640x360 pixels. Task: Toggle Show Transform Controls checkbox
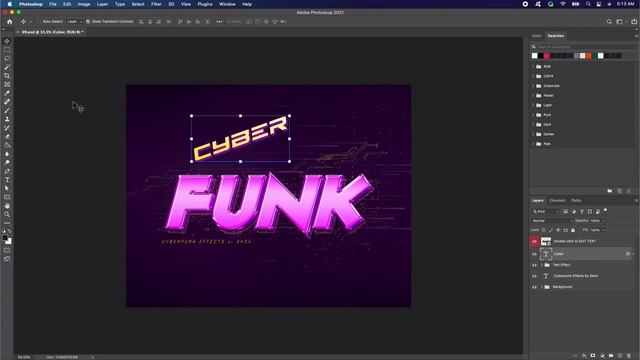tap(88, 22)
